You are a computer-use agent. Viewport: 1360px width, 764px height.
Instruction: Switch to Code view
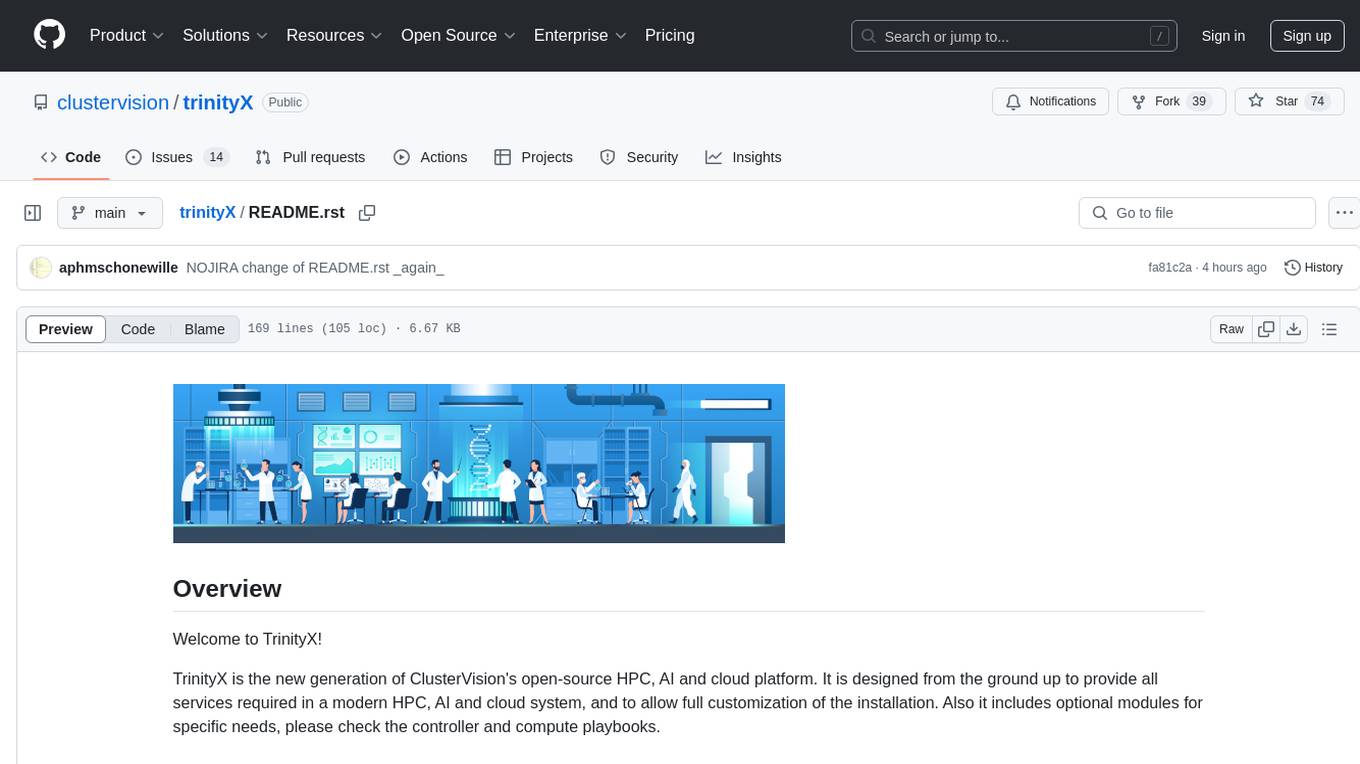coord(138,329)
